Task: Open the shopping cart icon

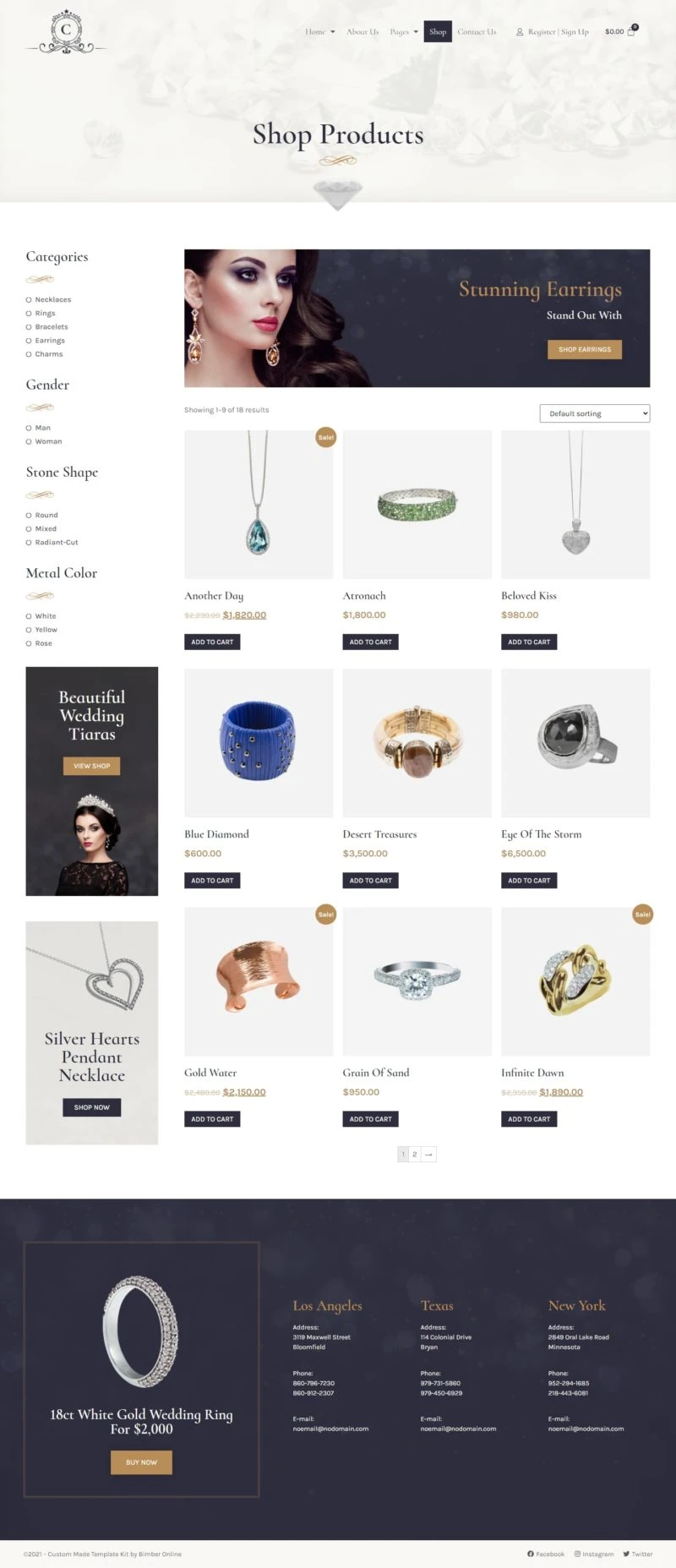Action: point(631,32)
